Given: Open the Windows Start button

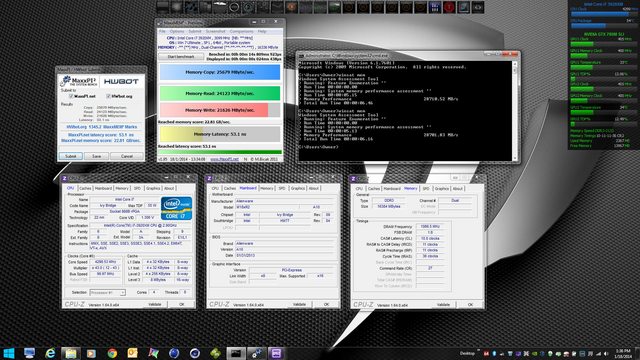Looking at the screenshot, I should click(9, 353).
